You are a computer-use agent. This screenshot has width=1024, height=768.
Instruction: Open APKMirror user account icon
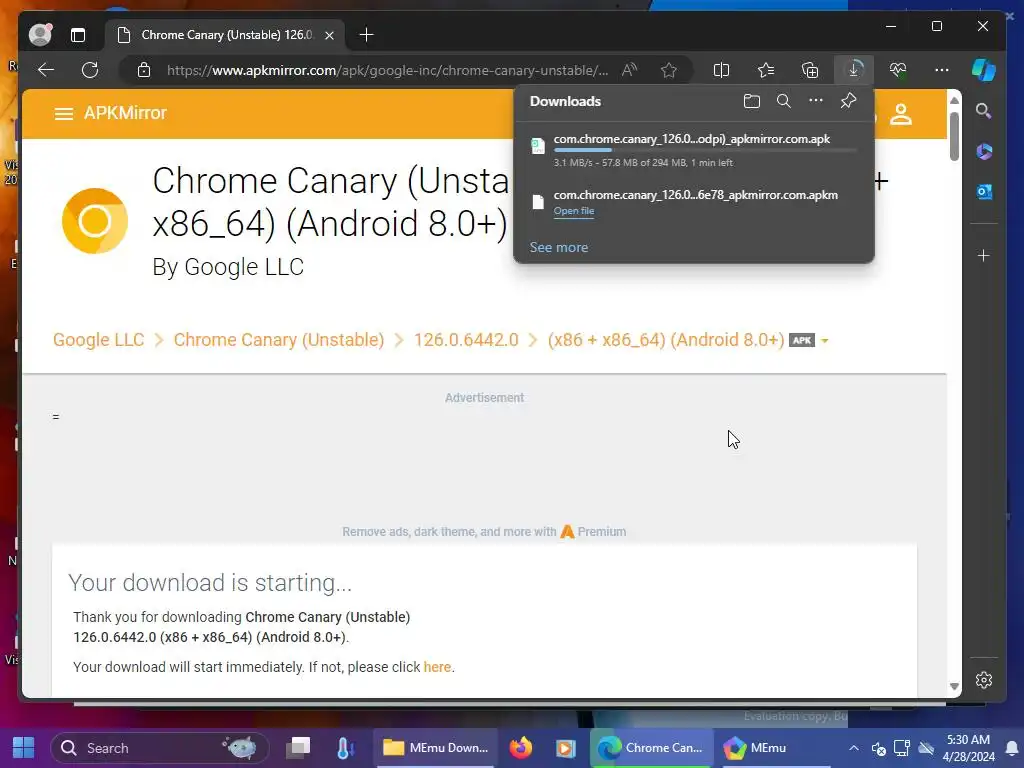pyautogui.click(x=901, y=114)
